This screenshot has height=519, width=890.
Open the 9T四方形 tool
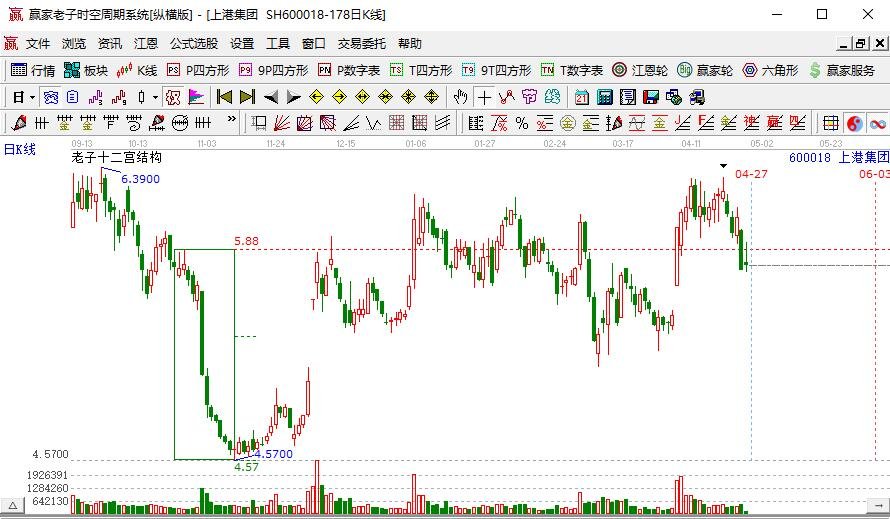(497, 70)
